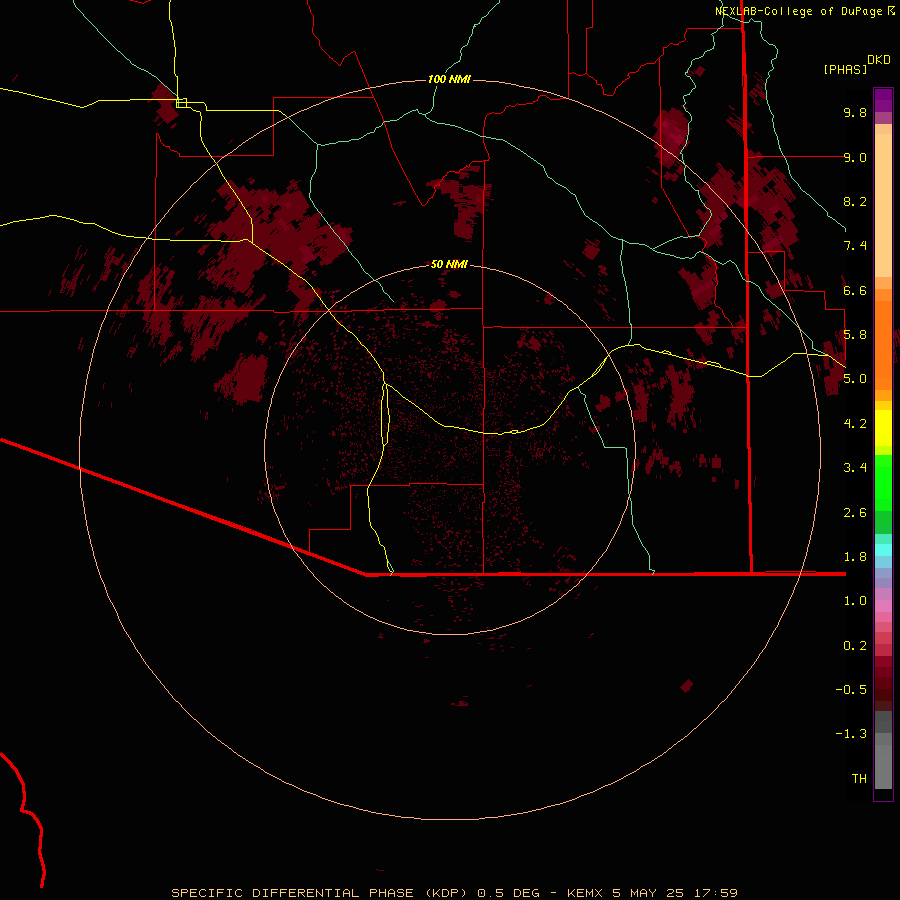
Task: Pick the pink segment of the color bar
Action: tap(883, 606)
